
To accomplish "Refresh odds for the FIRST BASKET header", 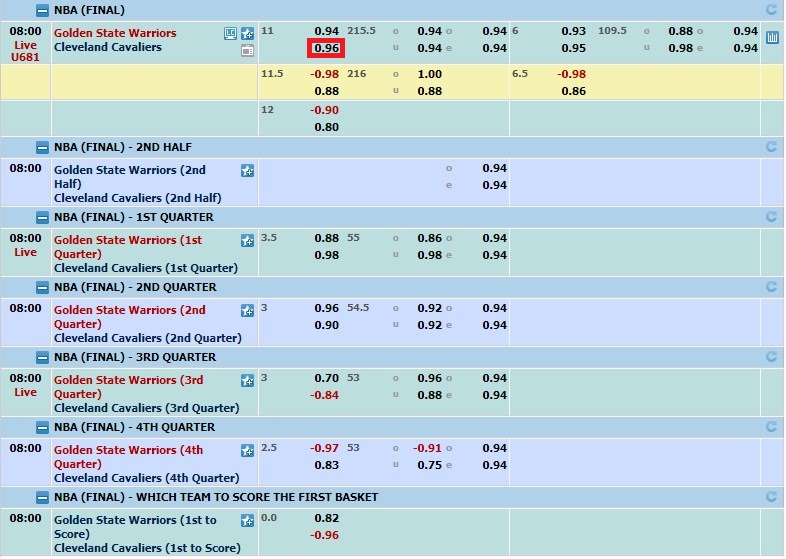I will tap(771, 497).
